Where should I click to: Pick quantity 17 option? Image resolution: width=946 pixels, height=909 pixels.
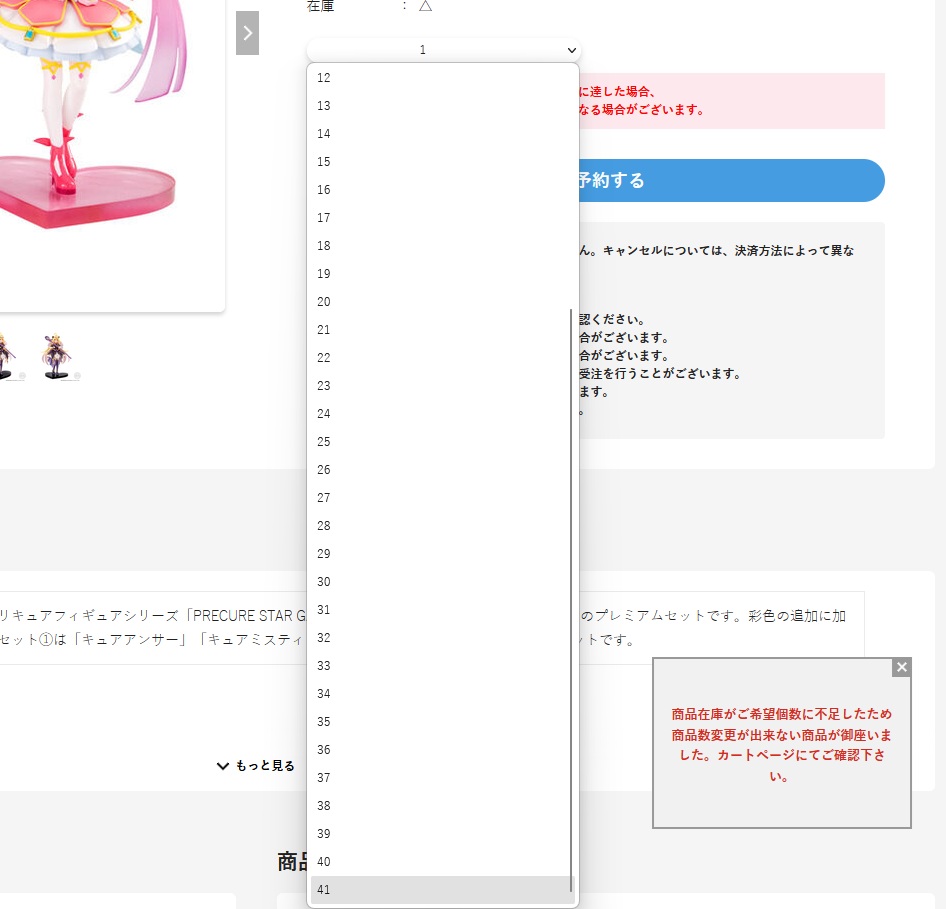tap(443, 218)
